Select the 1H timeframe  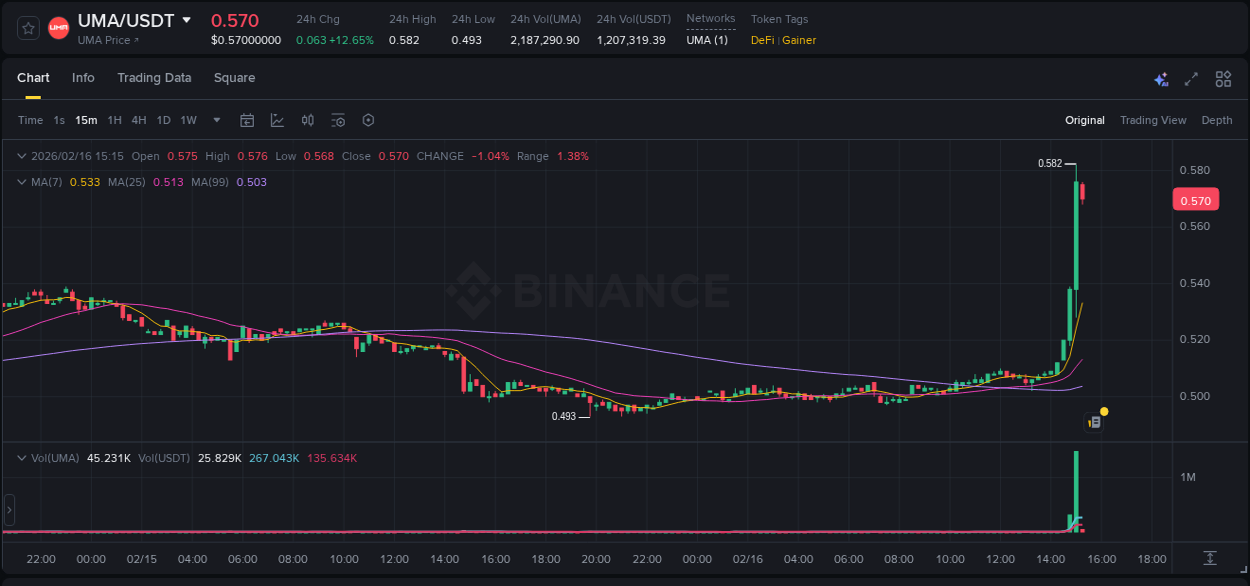[115, 120]
